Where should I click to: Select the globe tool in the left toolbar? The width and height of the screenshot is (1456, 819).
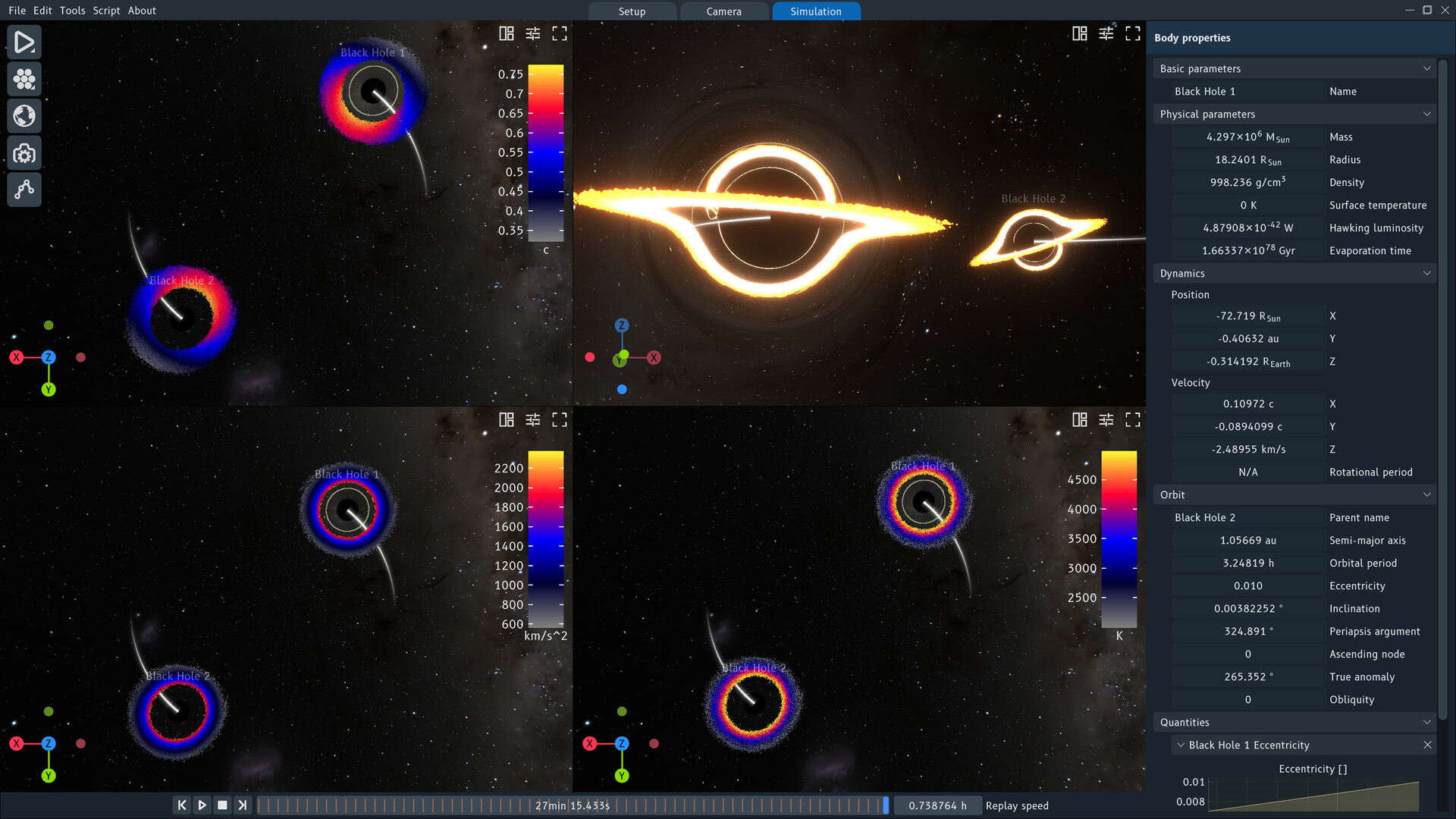click(x=24, y=115)
